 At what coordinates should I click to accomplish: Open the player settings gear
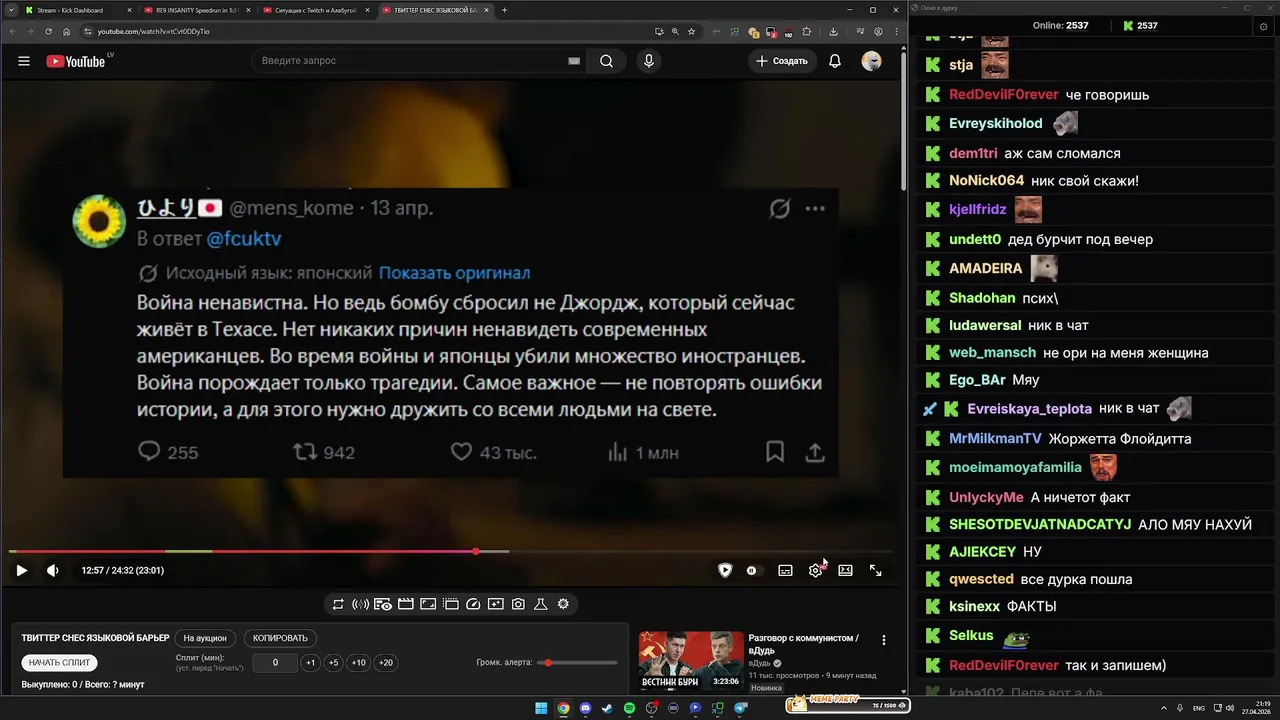click(x=815, y=570)
